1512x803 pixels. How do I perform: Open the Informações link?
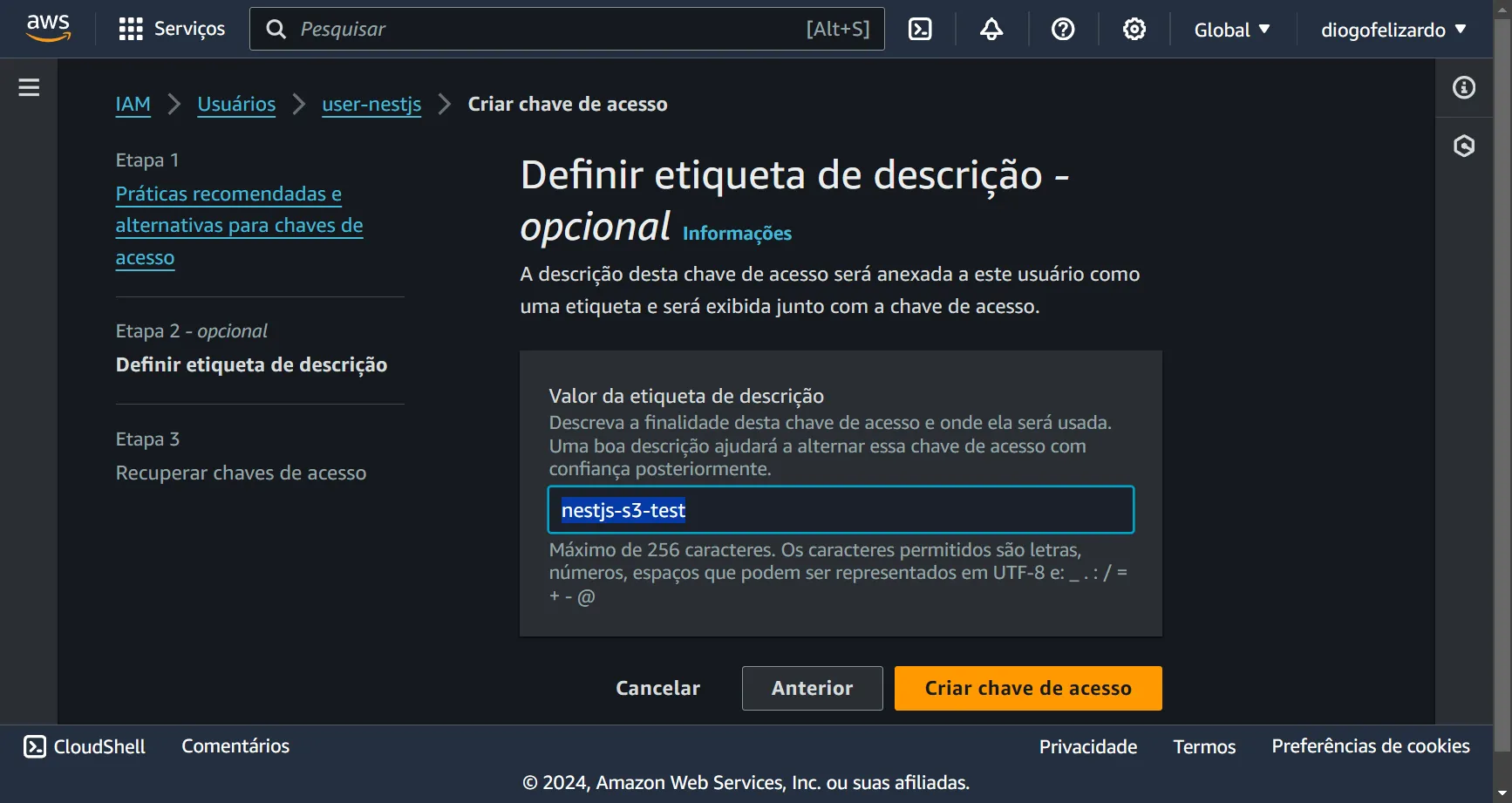(737, 234)
